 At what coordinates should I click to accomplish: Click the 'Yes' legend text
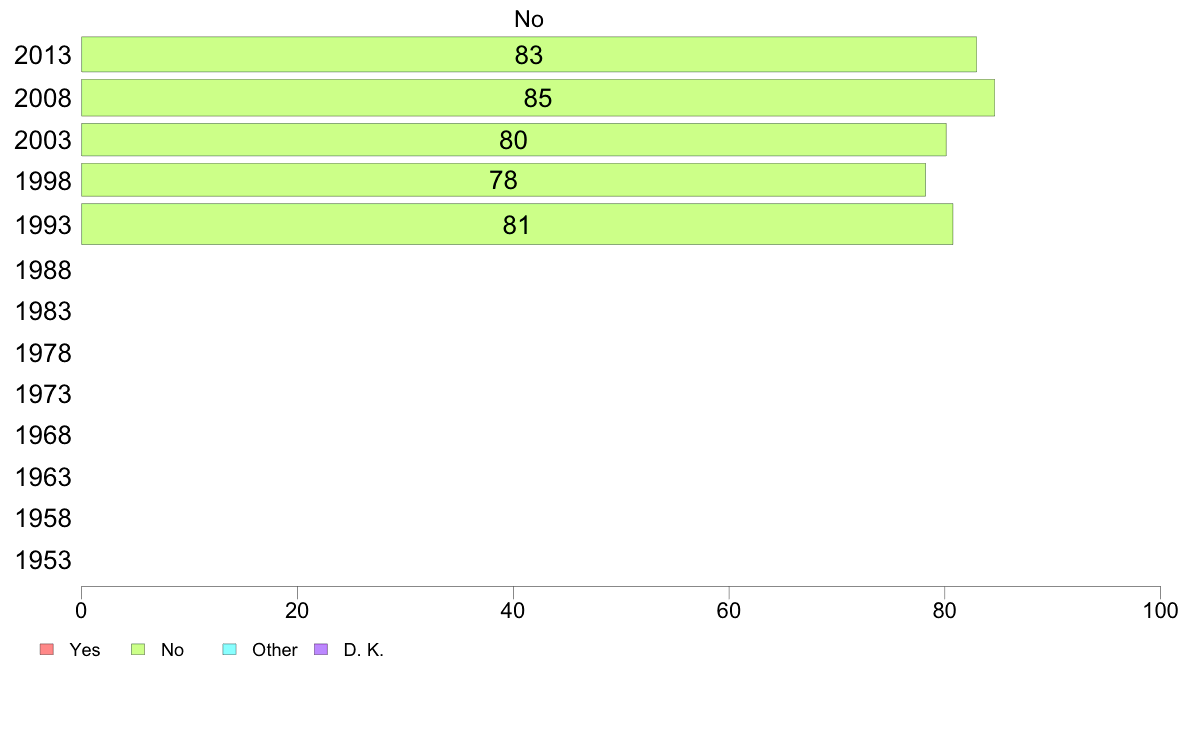click(85, 650)
